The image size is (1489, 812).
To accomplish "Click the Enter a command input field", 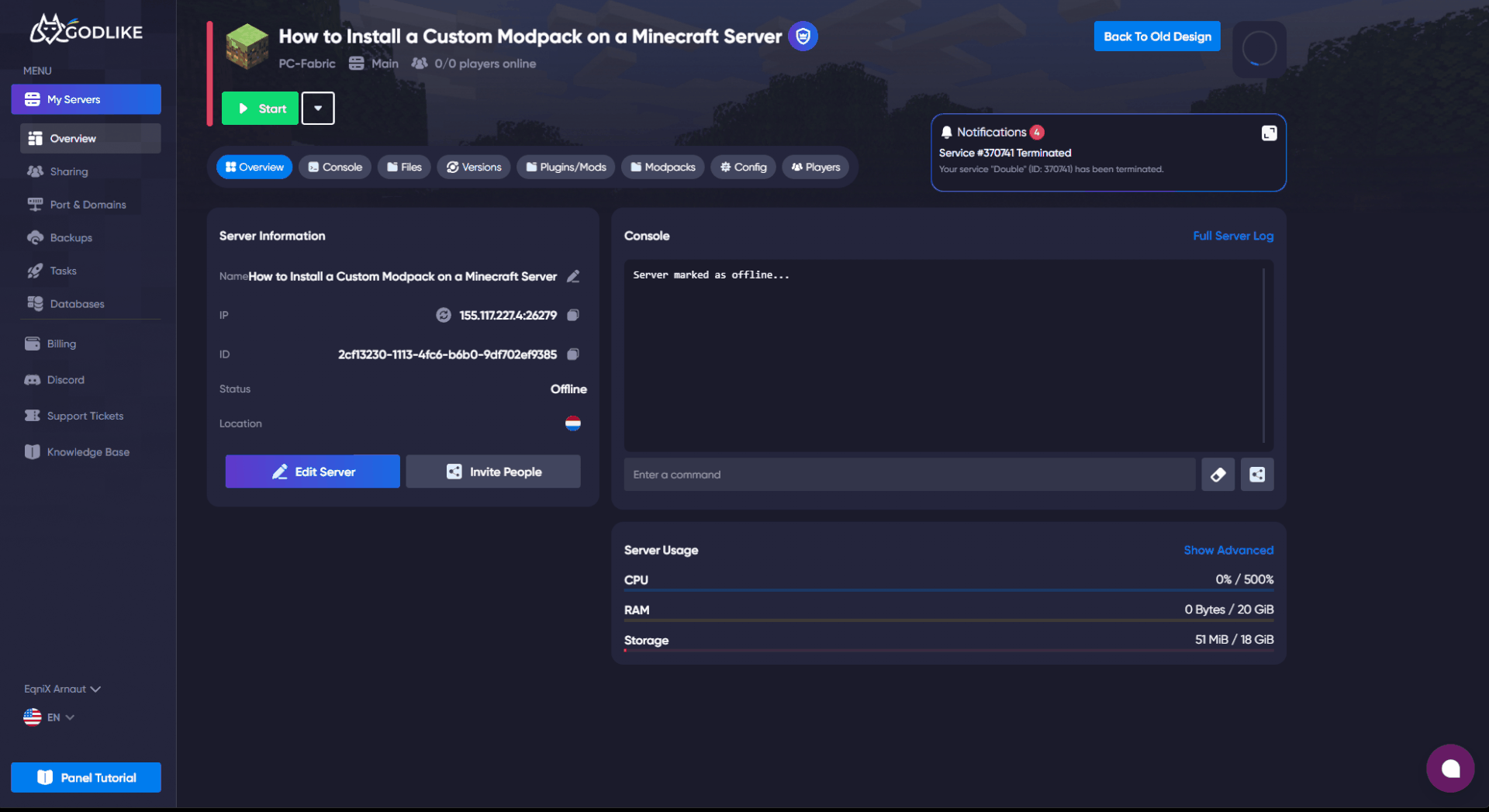I will 907,474.
